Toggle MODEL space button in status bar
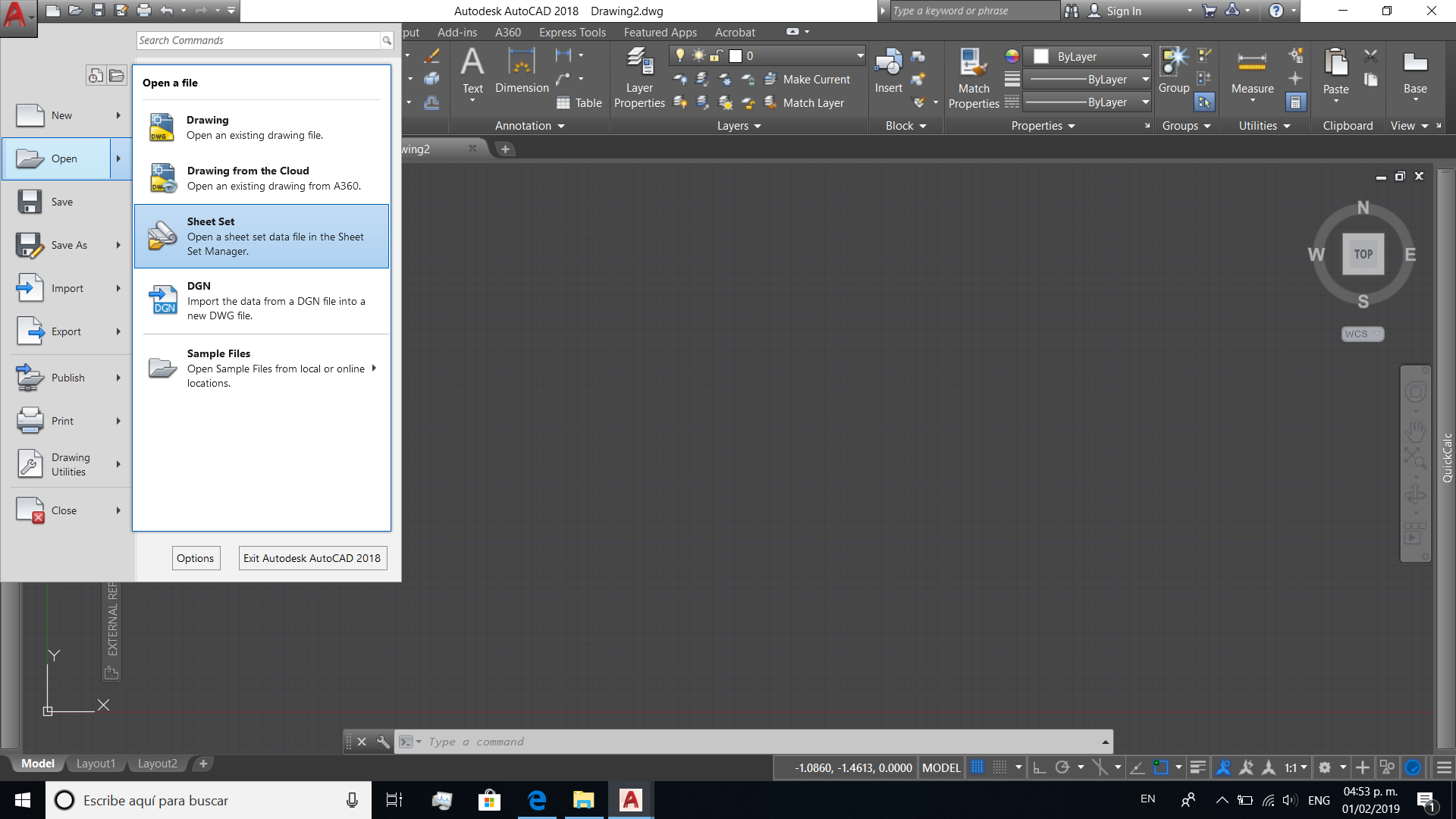This screenshot has height=819, width=1456. pyautogui.click(x=941, y=767)
